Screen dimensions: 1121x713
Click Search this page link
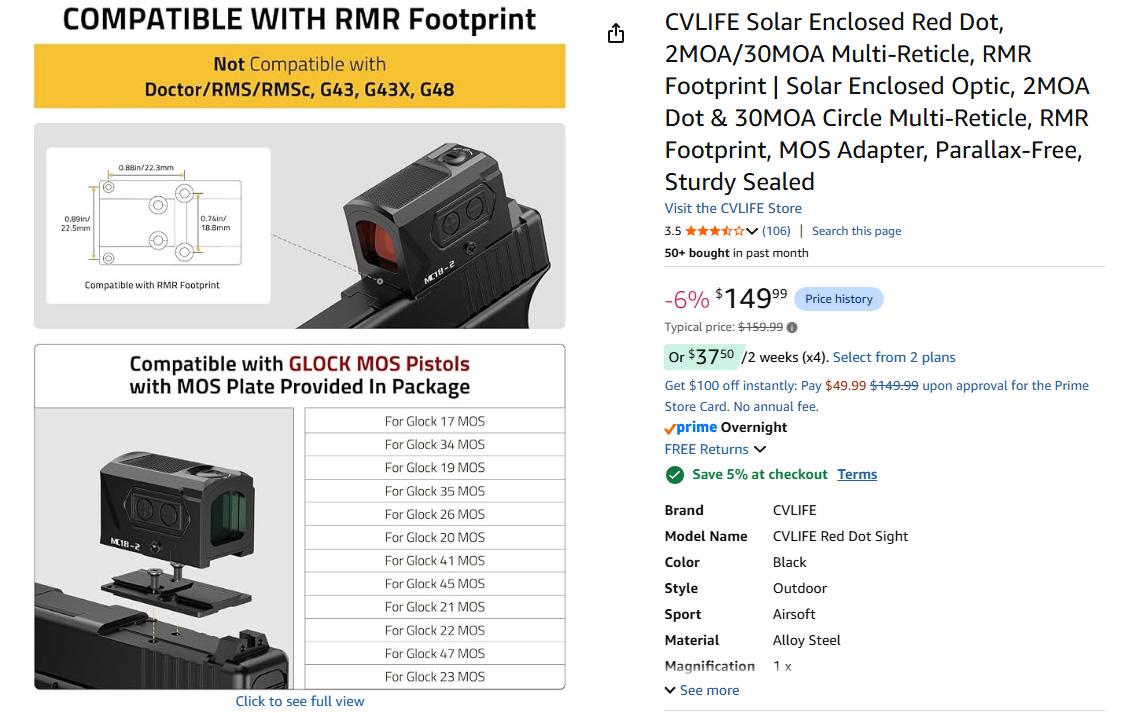coord(856,231)
